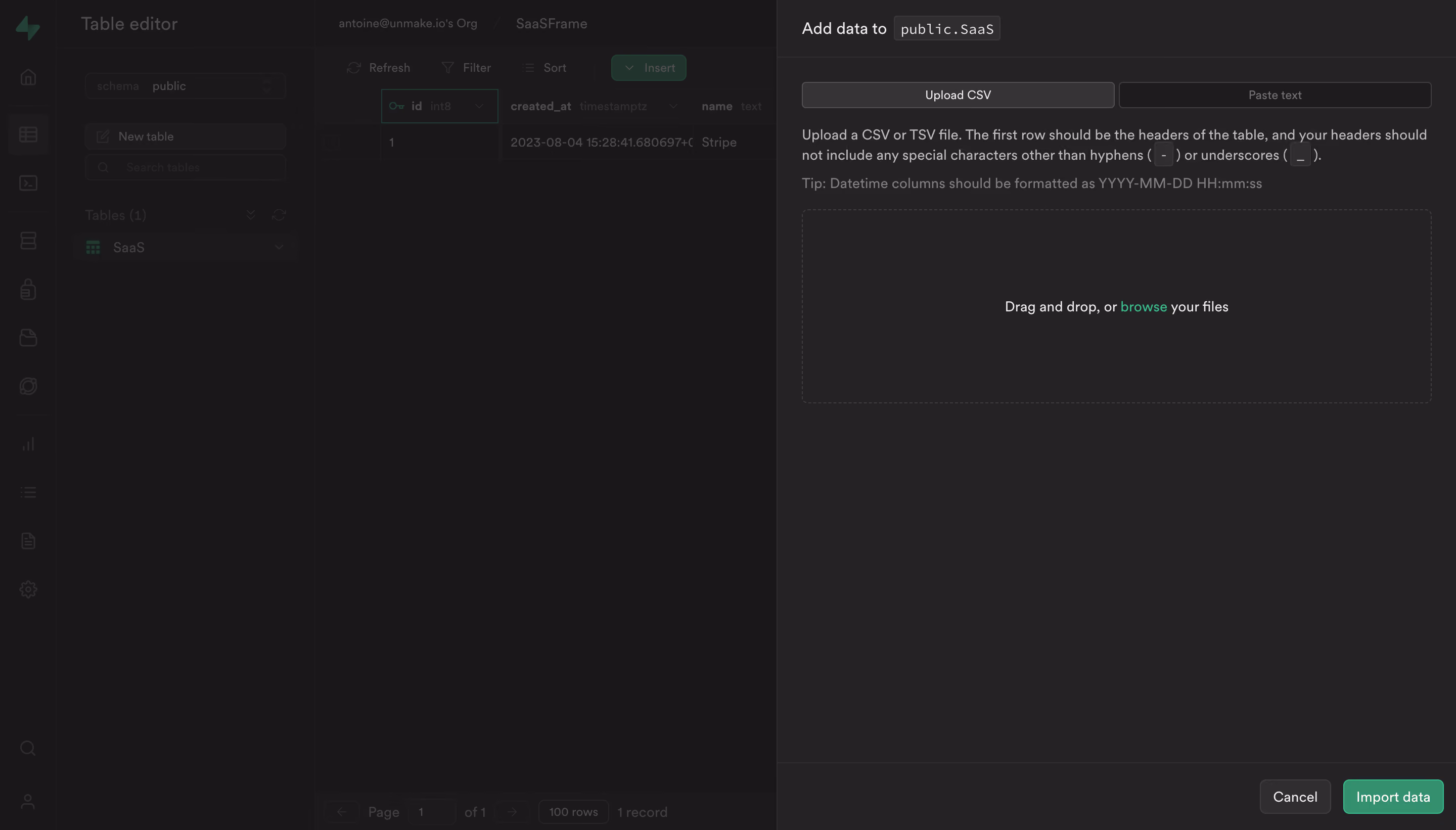Open the Project settings gear icon

28,589
